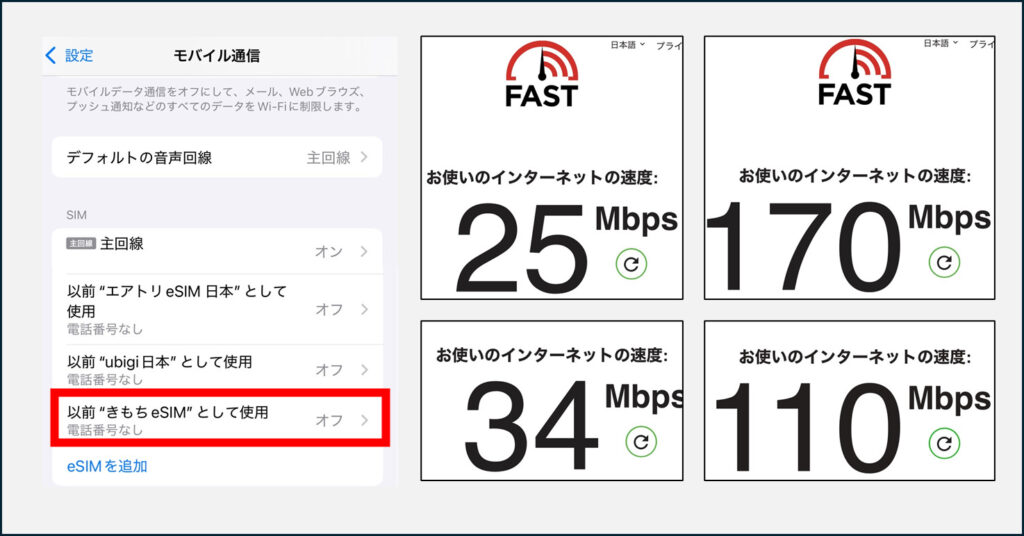Image resolution: width=1024 pixels, height=536 pixels.
Task: Select オフ status of エアトリ eSIM 日本
Action: (329, 309)
